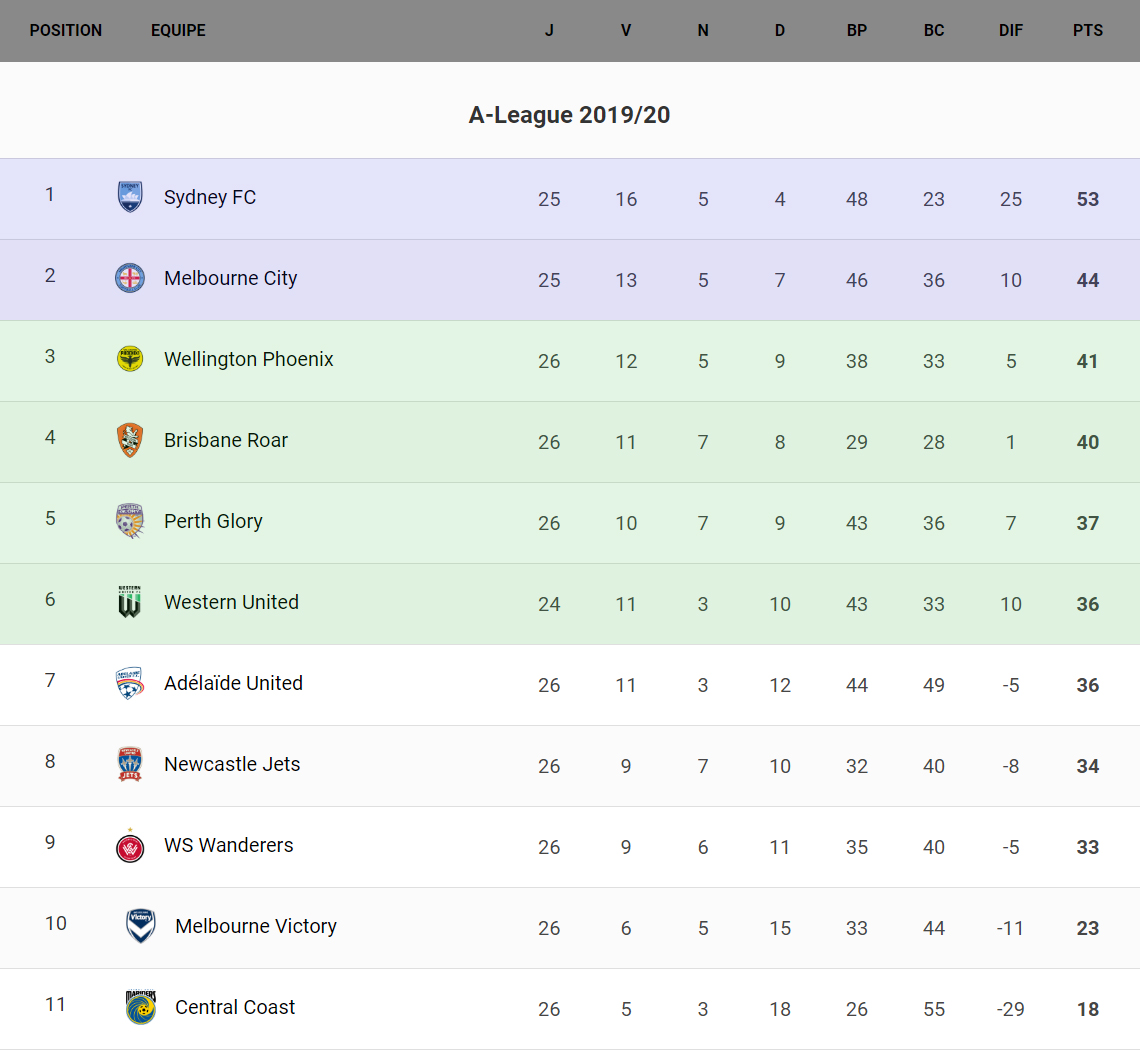Click the Melbourne City club logo
This screenshot has height=1058, width=1140.
(x=130, y=278)
